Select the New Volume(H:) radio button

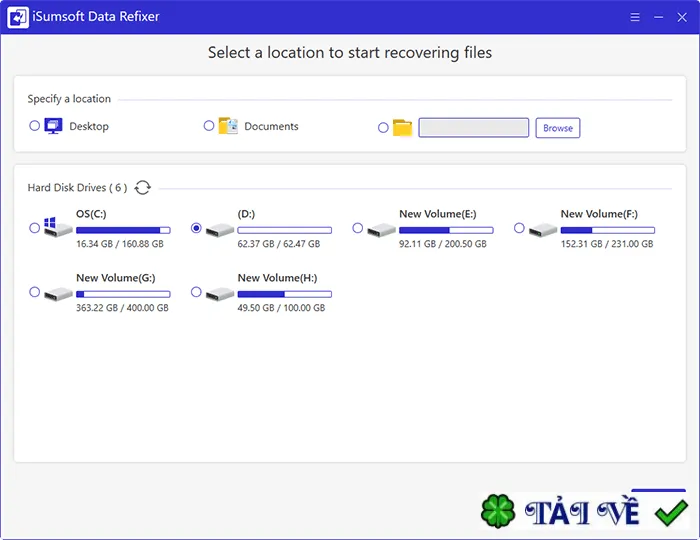pyautogui.click(x=196, y=292)
